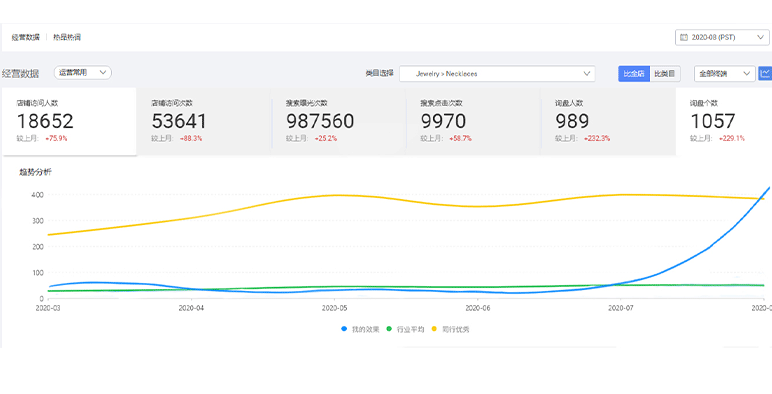This screenshot has height=394, width=772.
Task: Click the +88.3% change value
Action: tap(191, 139)
